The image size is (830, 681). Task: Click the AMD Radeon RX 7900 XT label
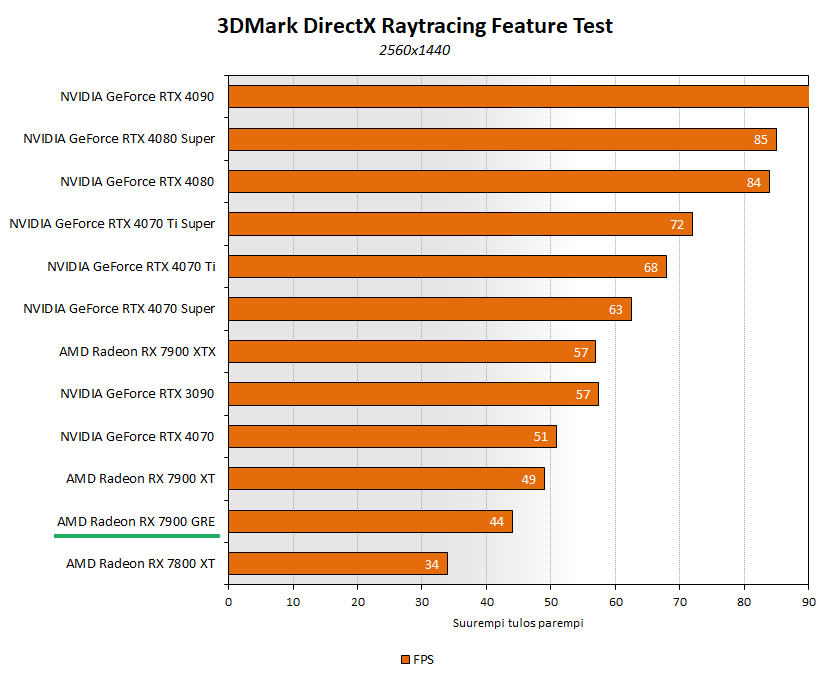[141, 479]
